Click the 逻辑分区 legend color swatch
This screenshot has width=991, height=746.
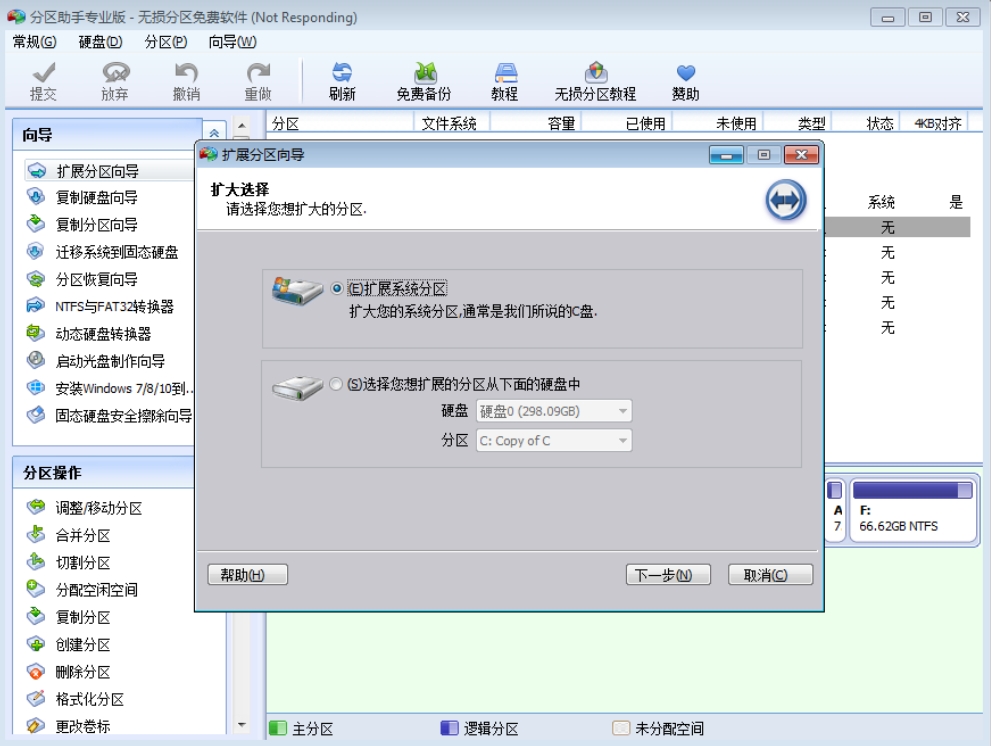tap(449, 728)
